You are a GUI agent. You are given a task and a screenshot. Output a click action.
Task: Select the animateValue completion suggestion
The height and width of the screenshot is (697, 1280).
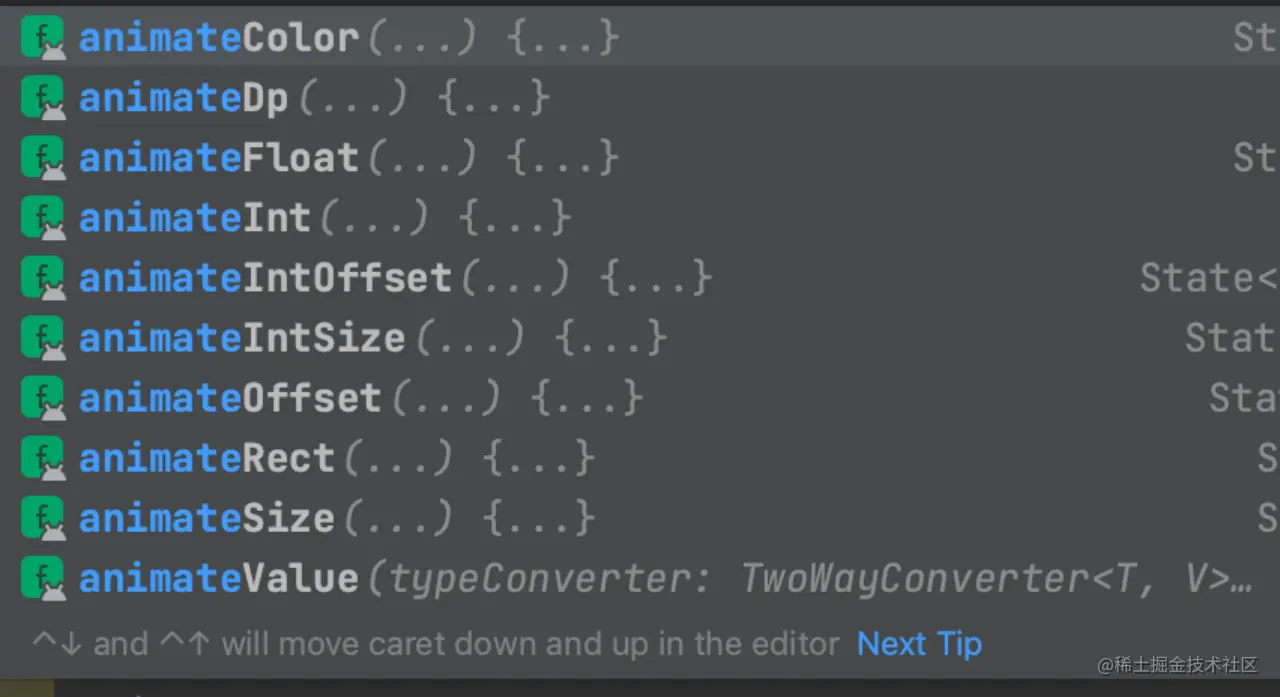pos(218,577)
